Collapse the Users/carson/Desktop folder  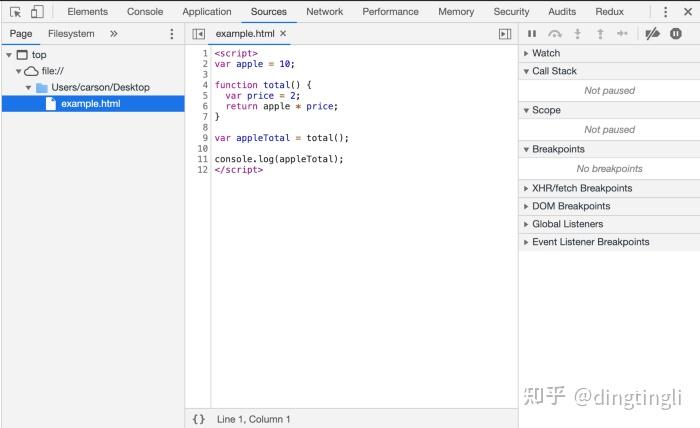[x=28, y=87]
